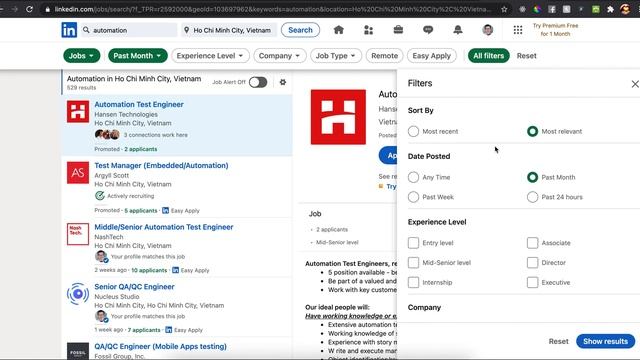The width and height of the screenshot is (640, 360).
Task: Open the Messaging icon
Action: (428, 30)
